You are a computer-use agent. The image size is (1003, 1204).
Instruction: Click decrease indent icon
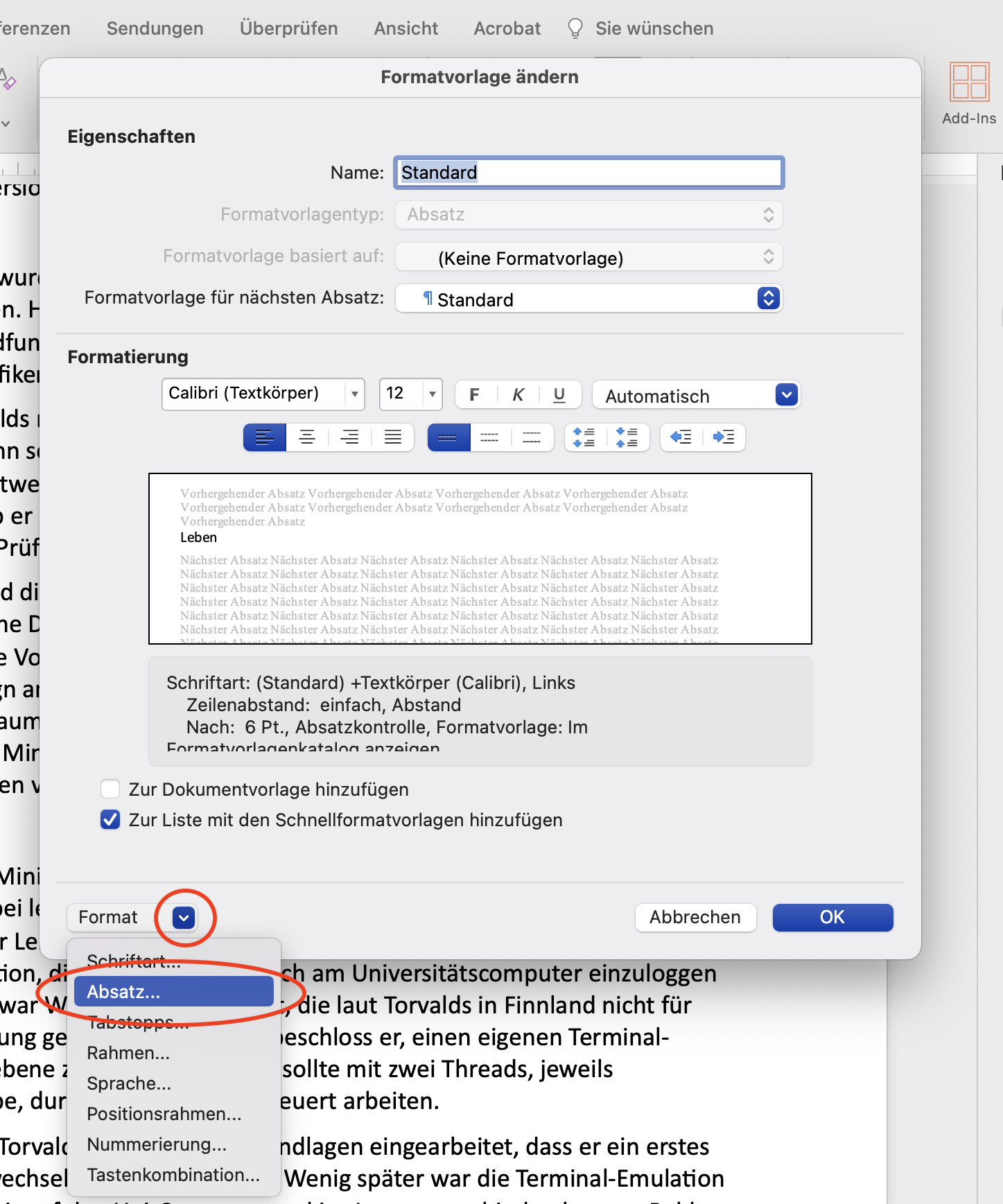(x=681, y=437)
